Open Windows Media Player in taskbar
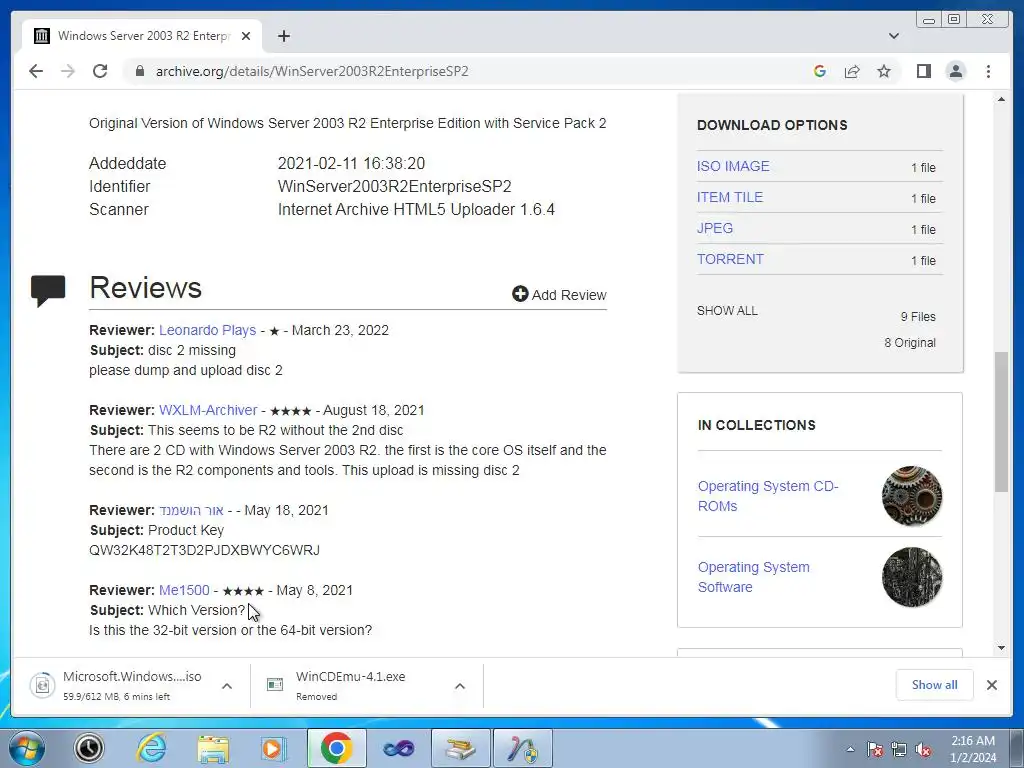This screenshot has width=1024, height=768. pyautogui.click(x=274, y=748)
